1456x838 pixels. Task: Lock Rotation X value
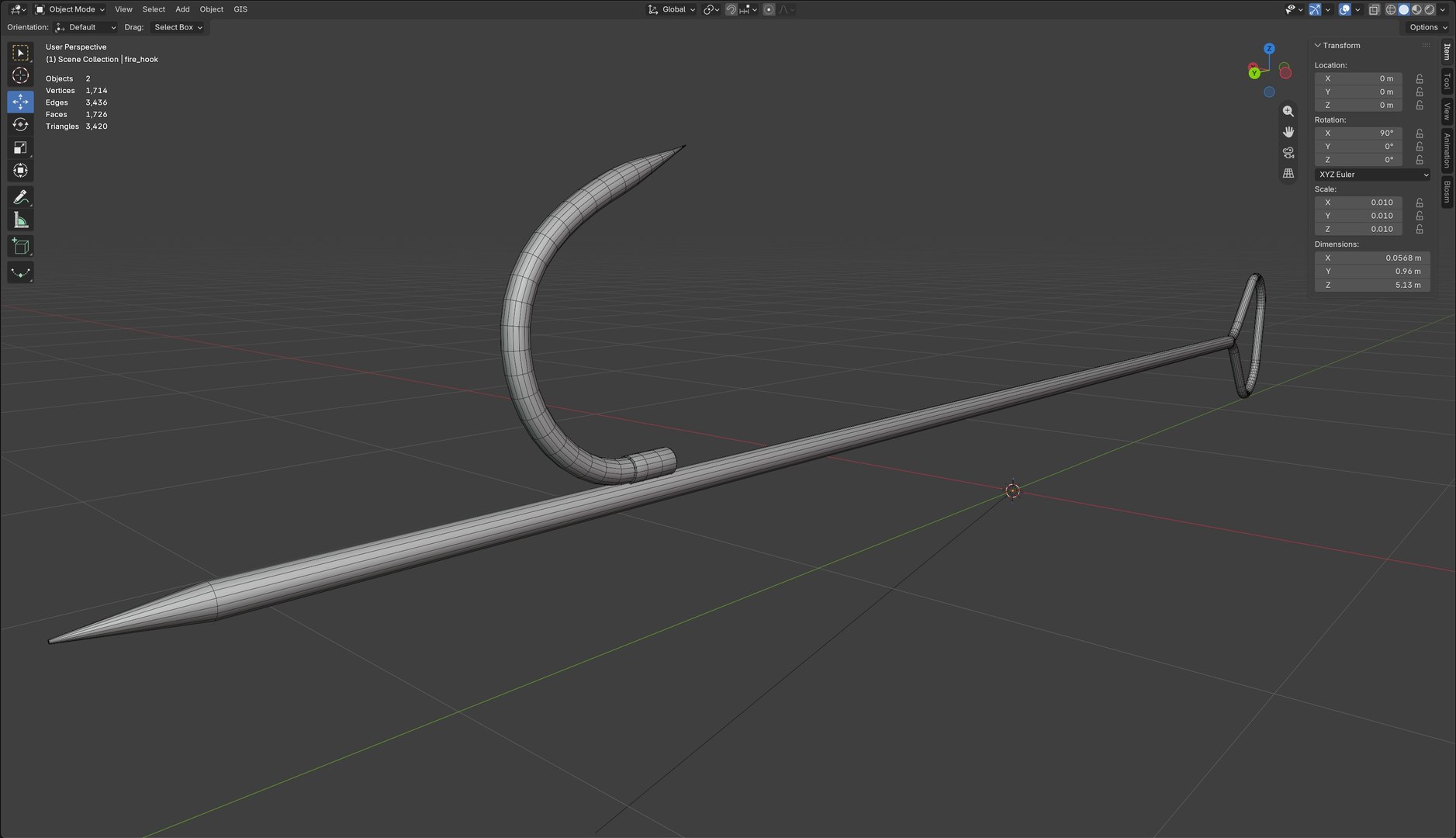click(1420, 133)
